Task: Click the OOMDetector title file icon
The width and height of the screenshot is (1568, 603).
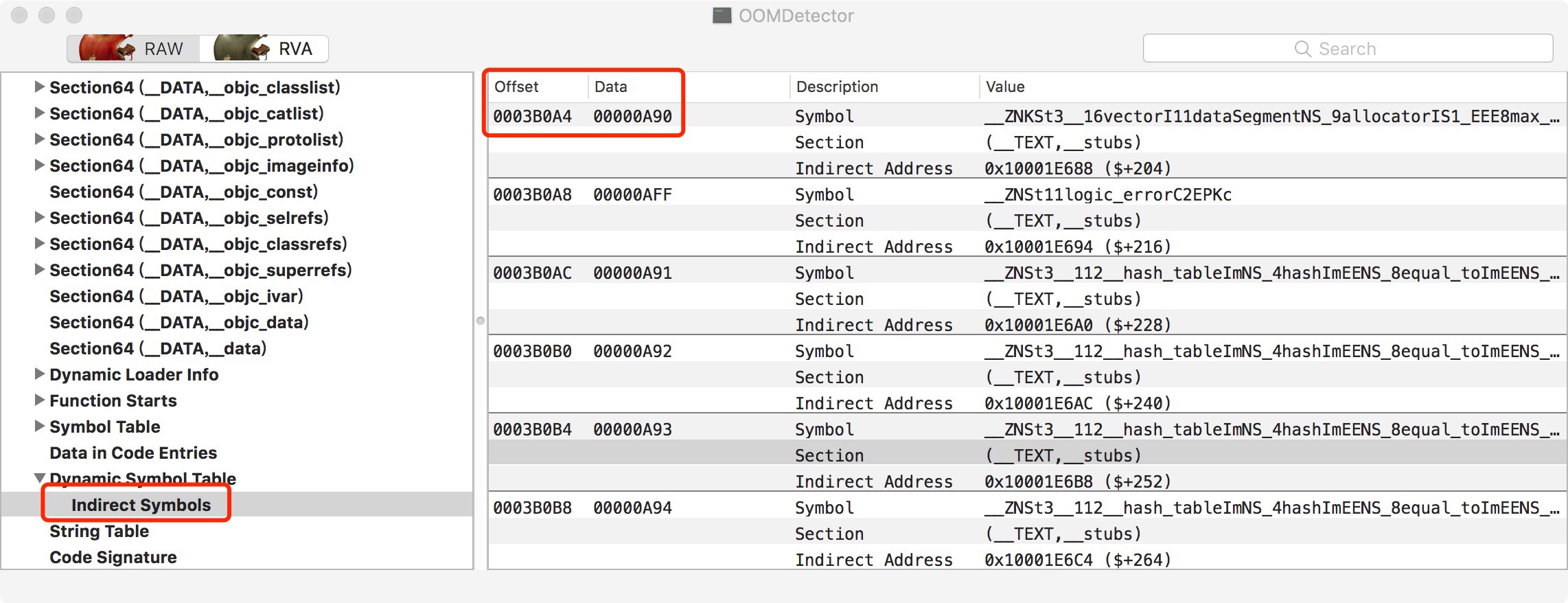Action: pyautogui.click(x=722, y=16)
